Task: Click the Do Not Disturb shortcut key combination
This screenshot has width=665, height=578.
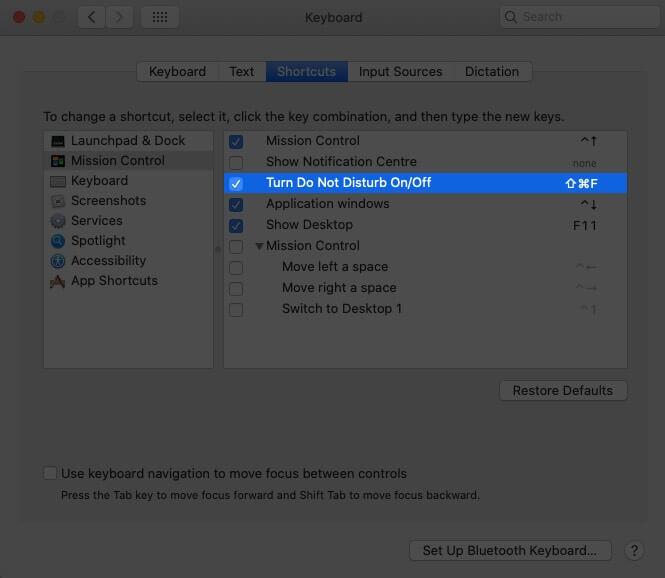Action: tap(581, 184)
